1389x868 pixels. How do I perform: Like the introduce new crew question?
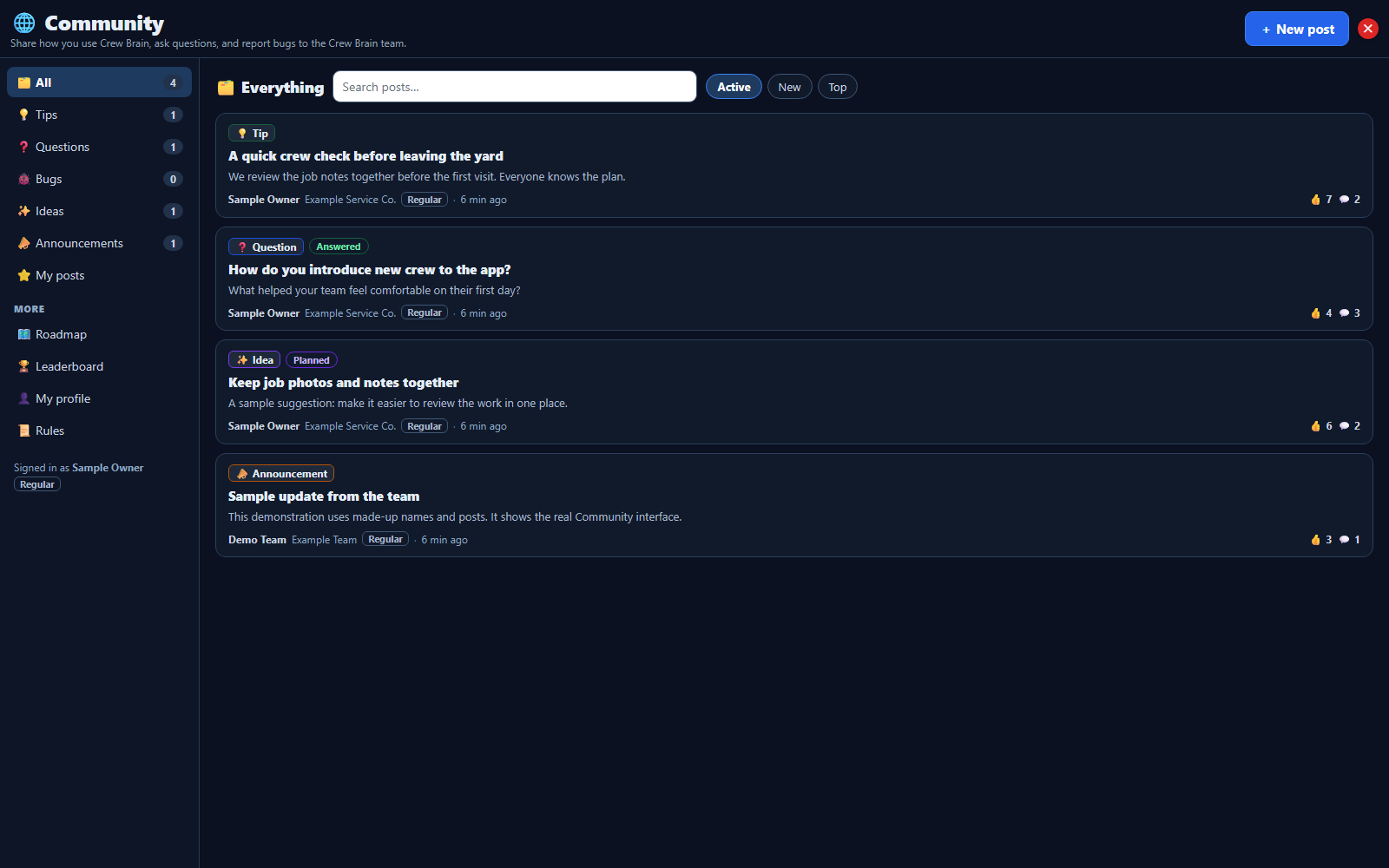click(x=1321, y=313)
